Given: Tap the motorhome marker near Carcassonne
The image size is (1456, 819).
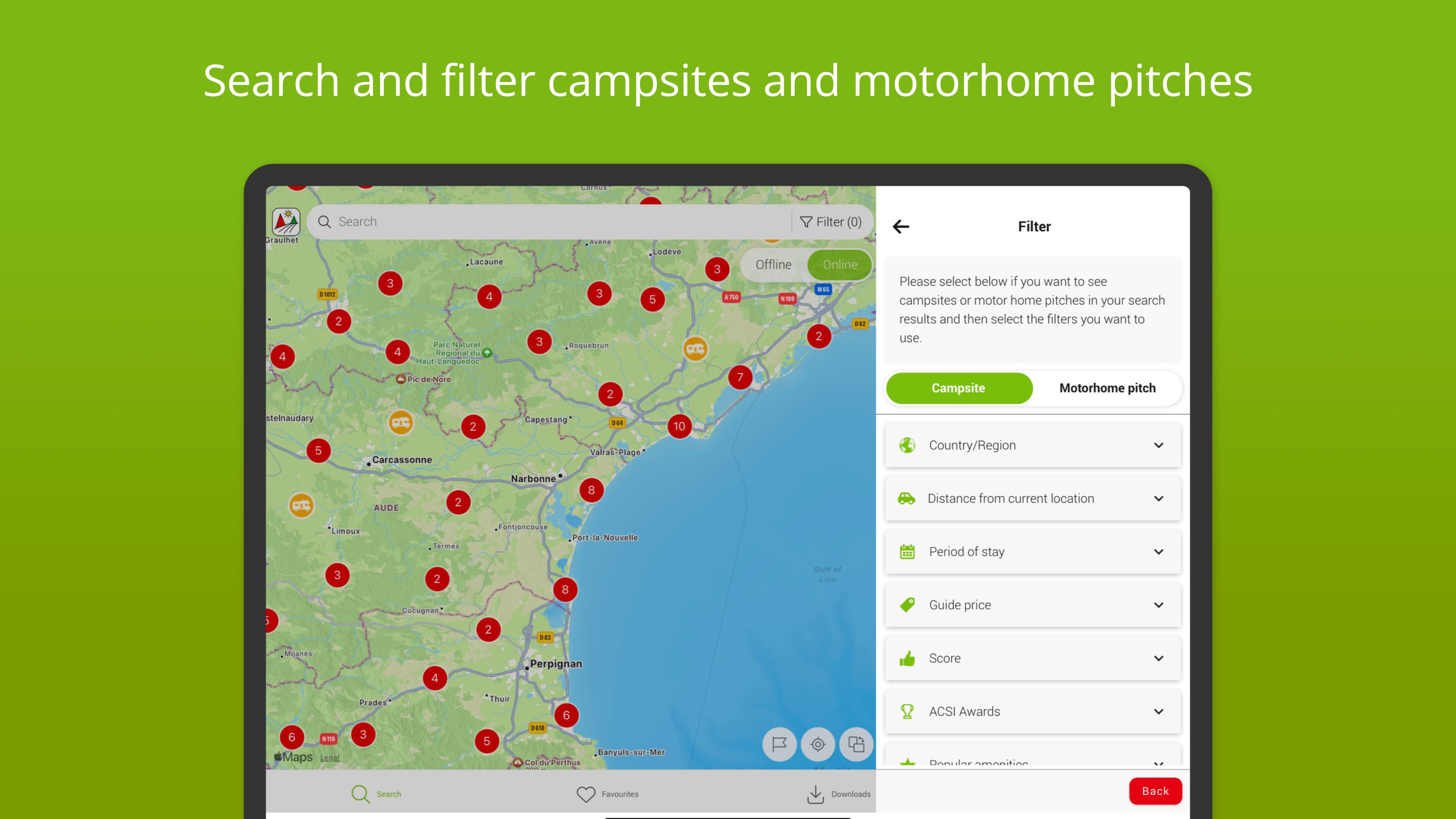Looking at the screenshot, I should coord(401,422).
